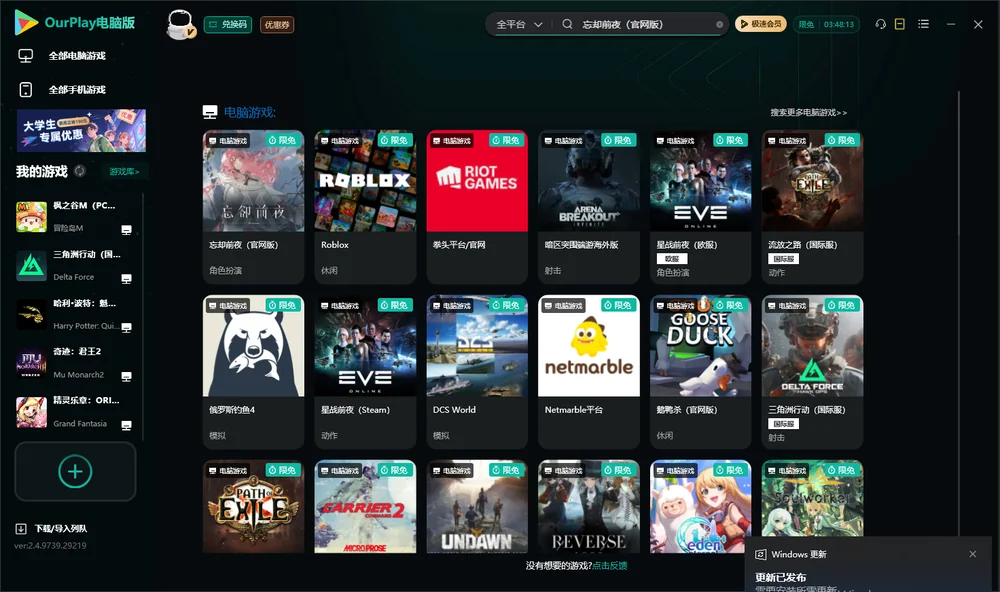Click 点击反馈 feedback link
This screenshot has width=1000, height=592.
[610, 566]
